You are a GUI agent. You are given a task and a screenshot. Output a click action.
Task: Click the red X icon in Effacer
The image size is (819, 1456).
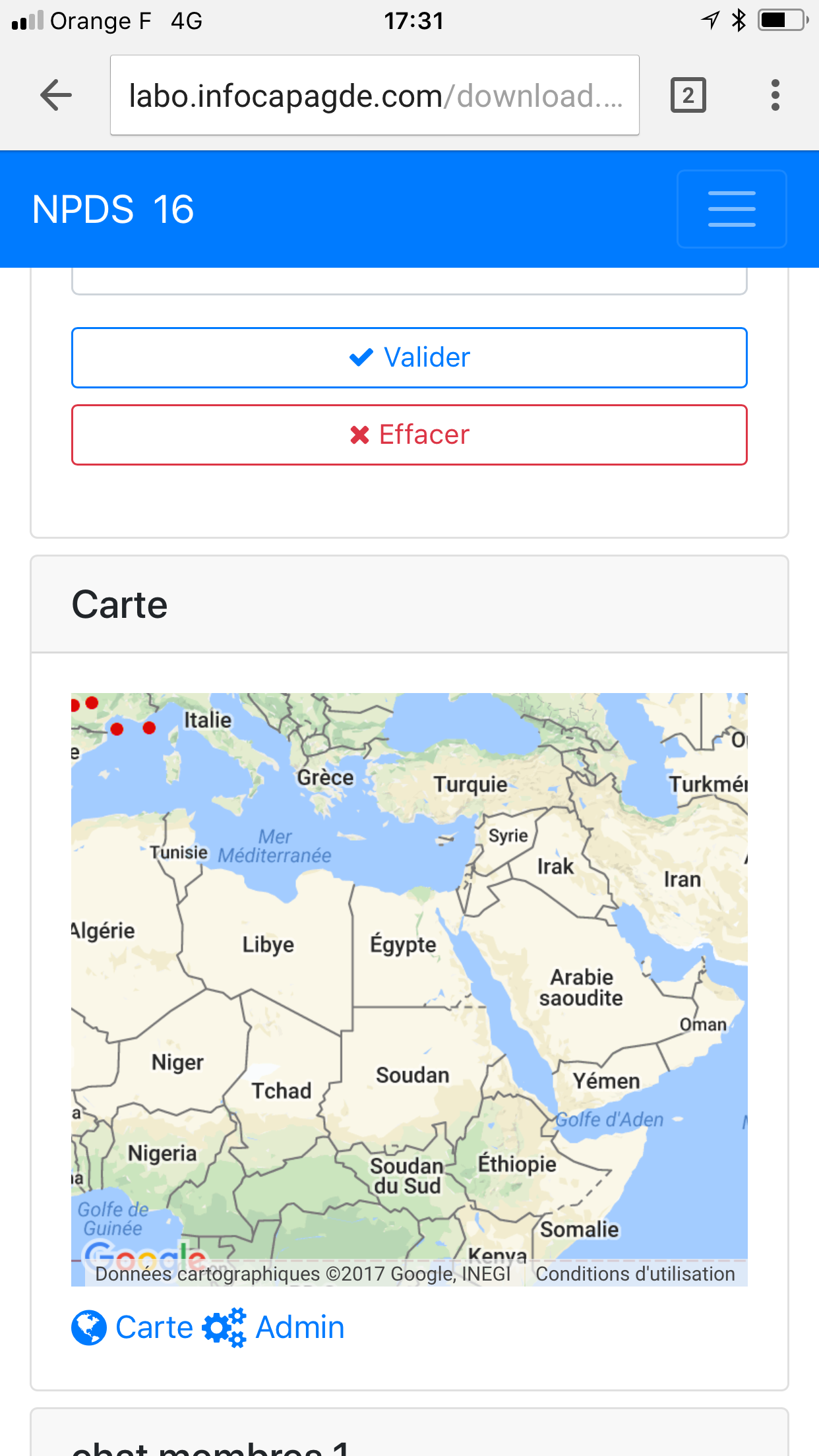click(x=360, y=435)
